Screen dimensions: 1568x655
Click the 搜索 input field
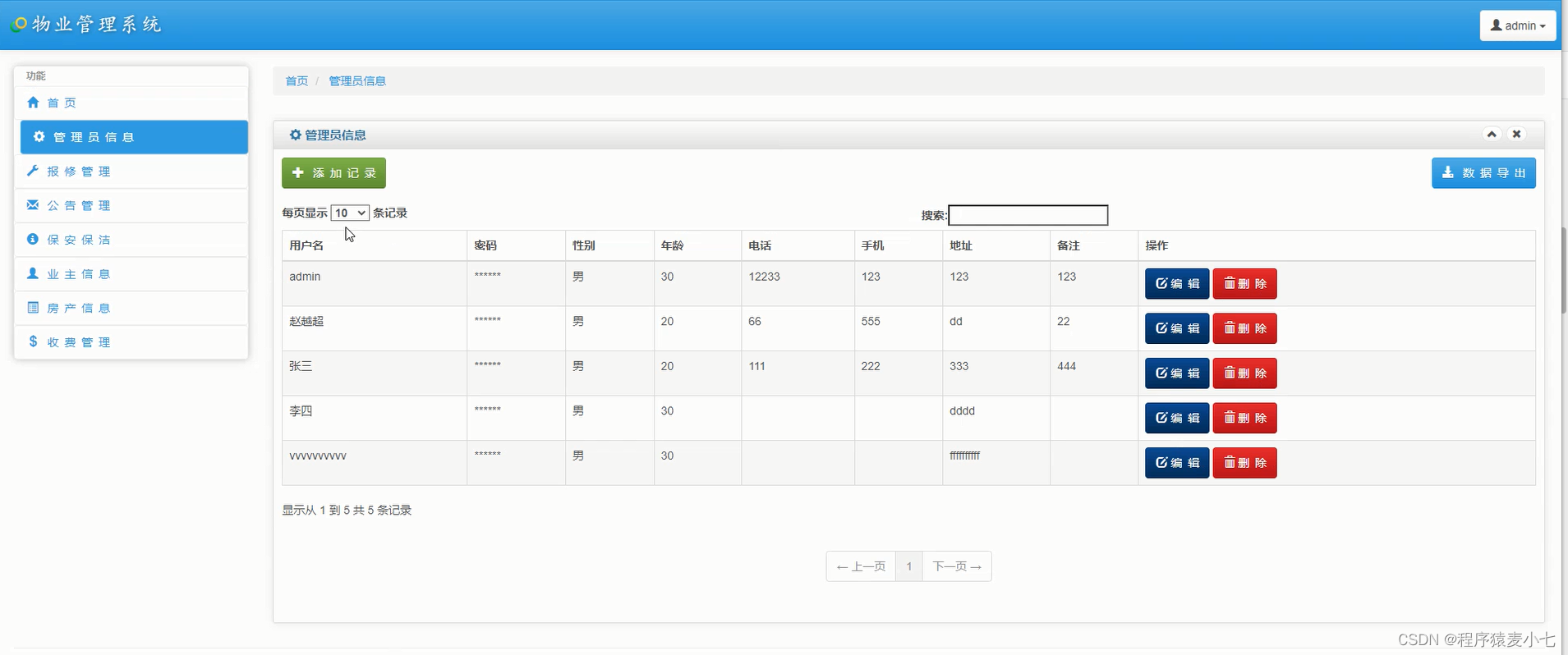coord(1028,215)
